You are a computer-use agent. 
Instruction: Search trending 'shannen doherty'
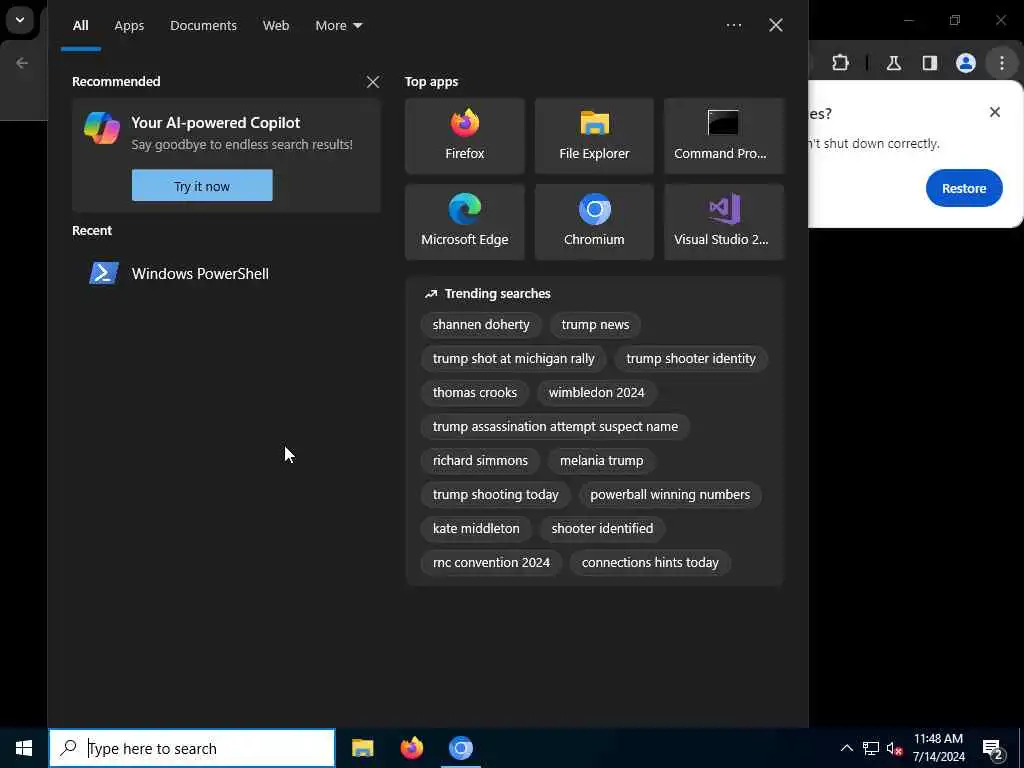(481, 325)
